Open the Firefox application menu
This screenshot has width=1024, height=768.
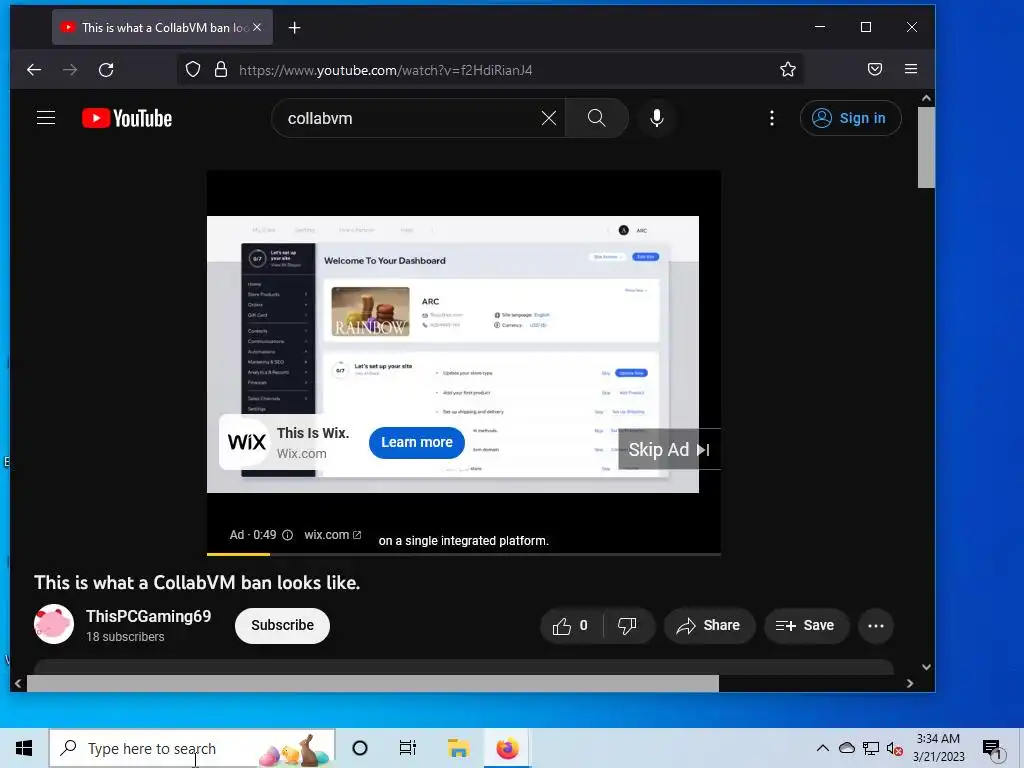tap(911, 69)
